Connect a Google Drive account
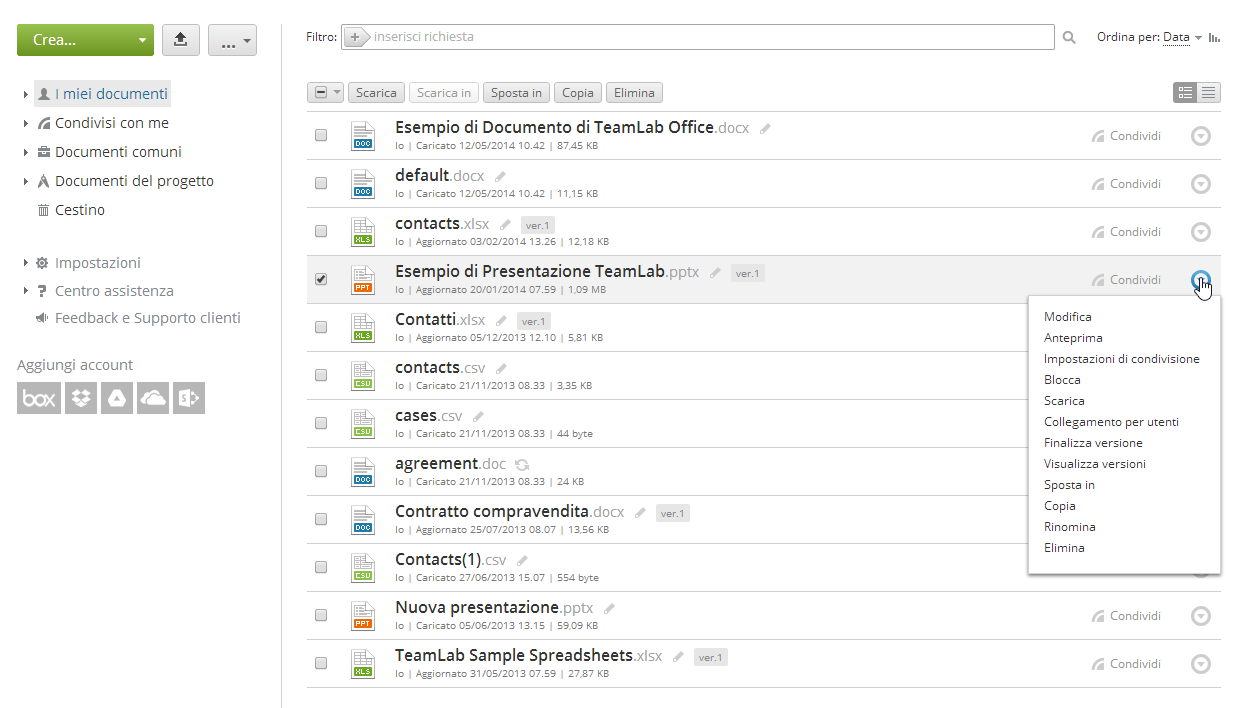Image resolution: width=1240 pixels, height=708 pixels. pyautogui.click(x=117, y=398)
